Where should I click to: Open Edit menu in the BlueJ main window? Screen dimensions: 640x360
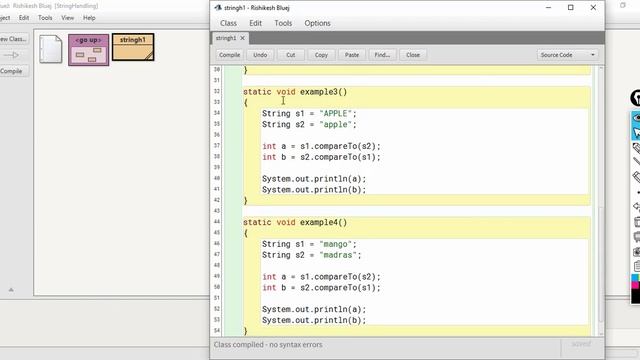pos(24,18)
